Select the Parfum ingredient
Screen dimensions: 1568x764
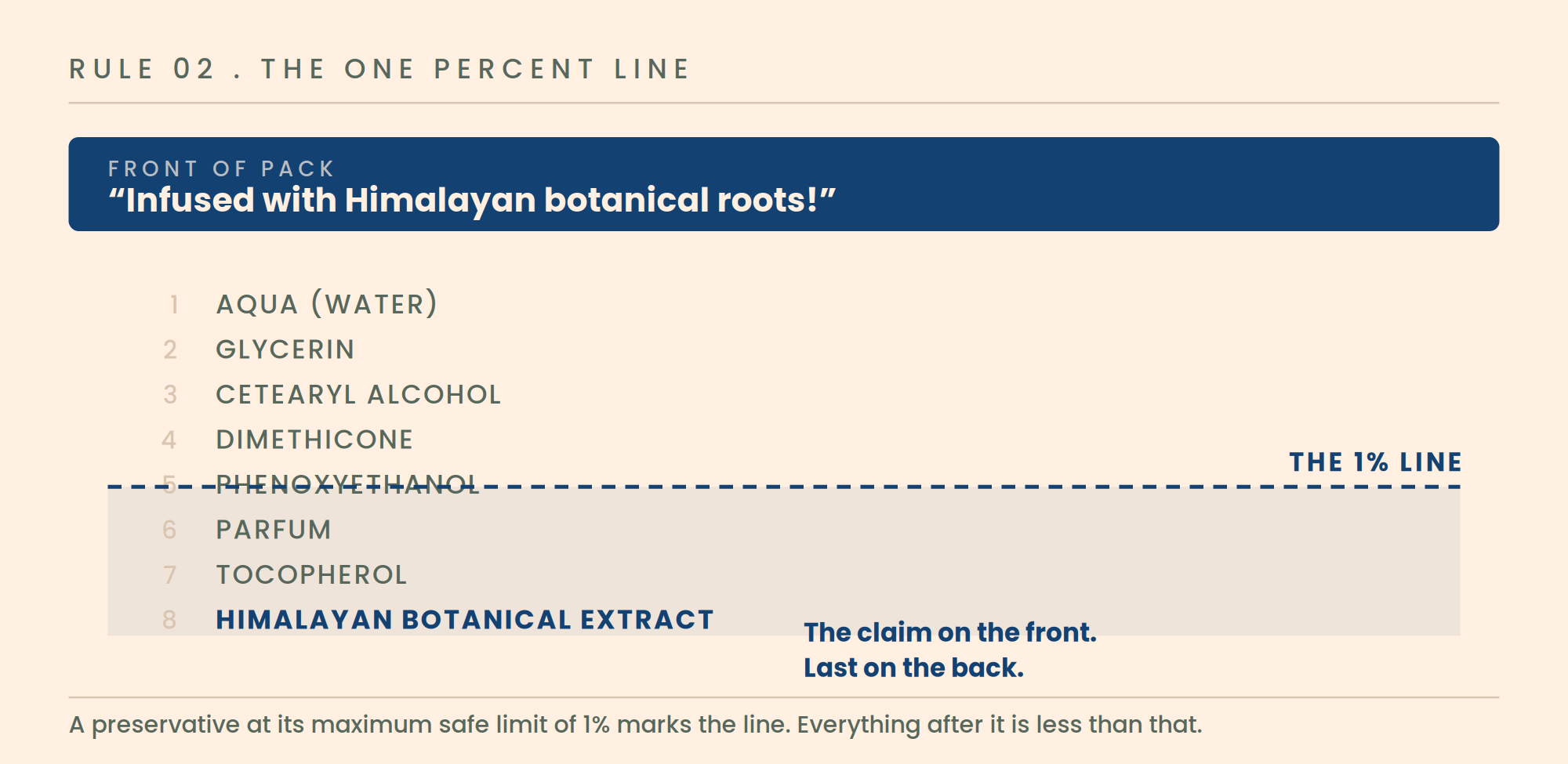274,530
